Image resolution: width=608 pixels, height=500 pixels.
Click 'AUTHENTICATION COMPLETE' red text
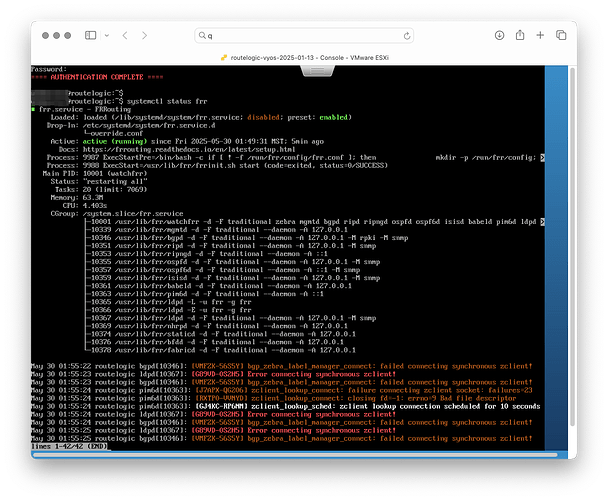click(x=97, y=77)
